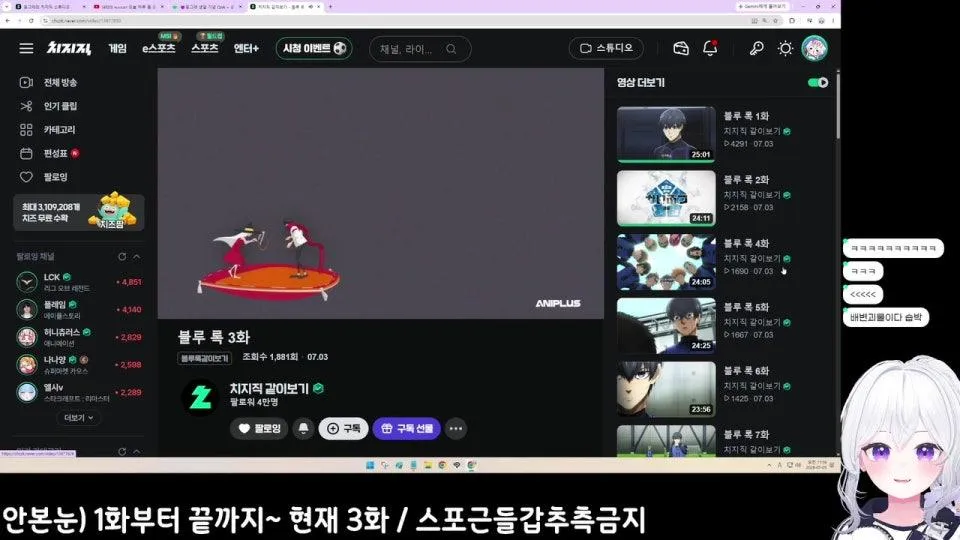Open the wallet icon in header
This screenshot has width=960, height=540.
(x=681, y=48)
